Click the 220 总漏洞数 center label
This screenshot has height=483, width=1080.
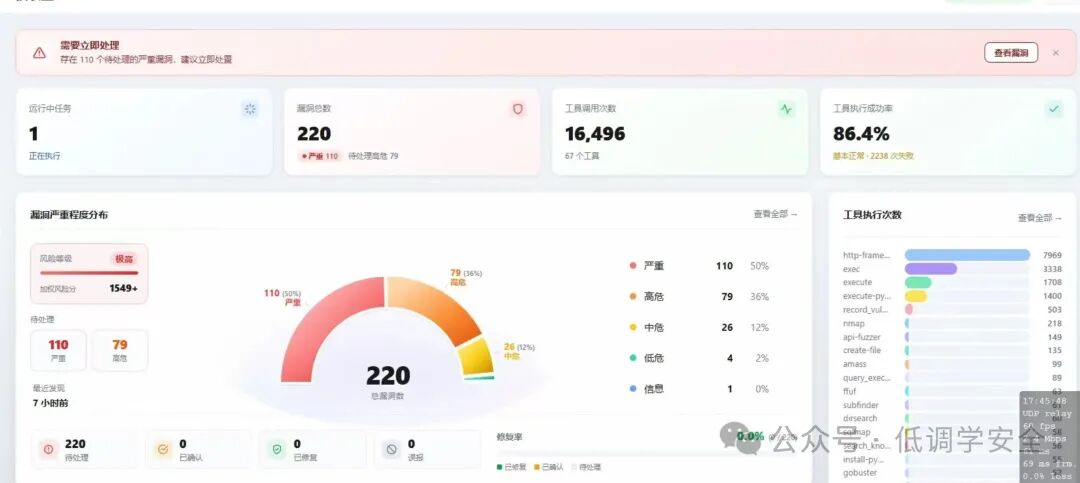point(388,382)
